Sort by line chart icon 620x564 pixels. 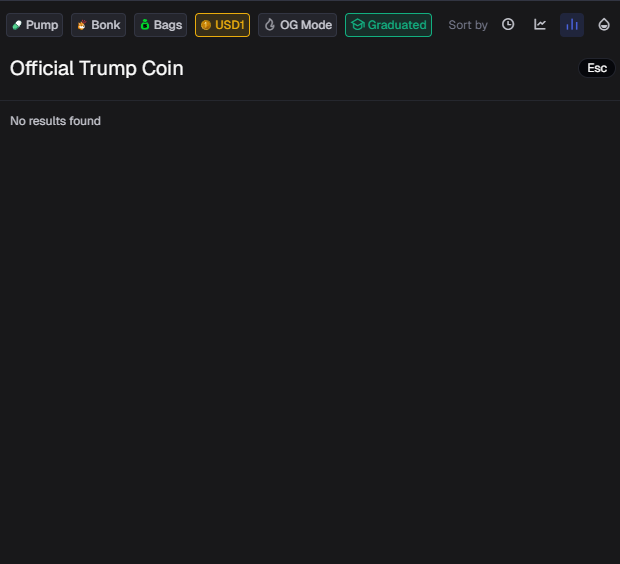(x=540, y=25)
